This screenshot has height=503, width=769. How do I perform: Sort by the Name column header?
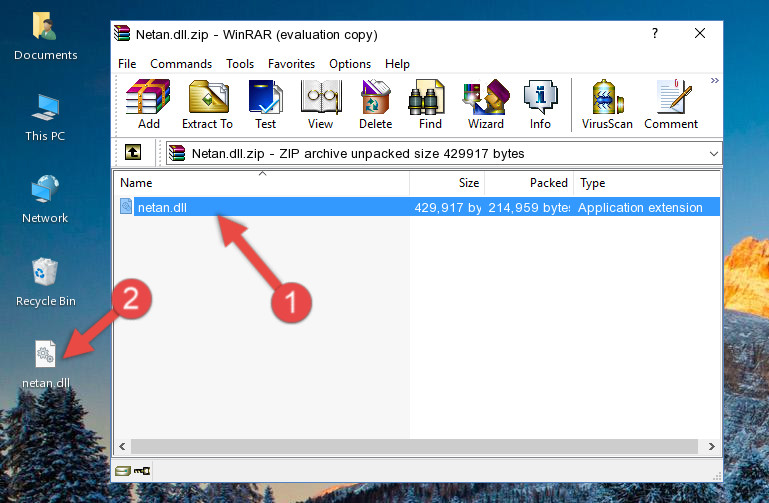click(262, 183)
